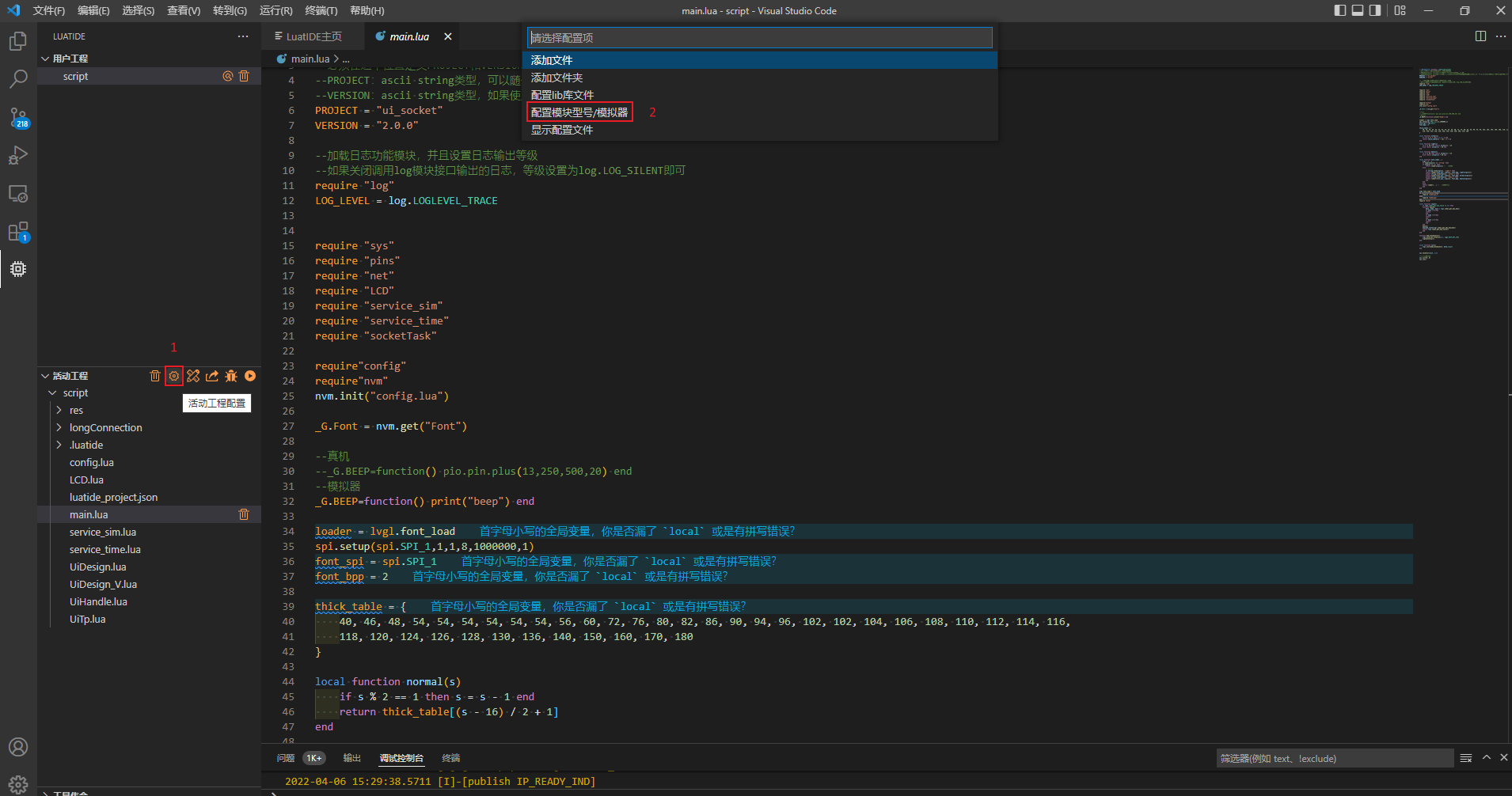This screenshot has width=1512, height=796.
Task: Open the Run and Debug view
Action: coord(17,155)
